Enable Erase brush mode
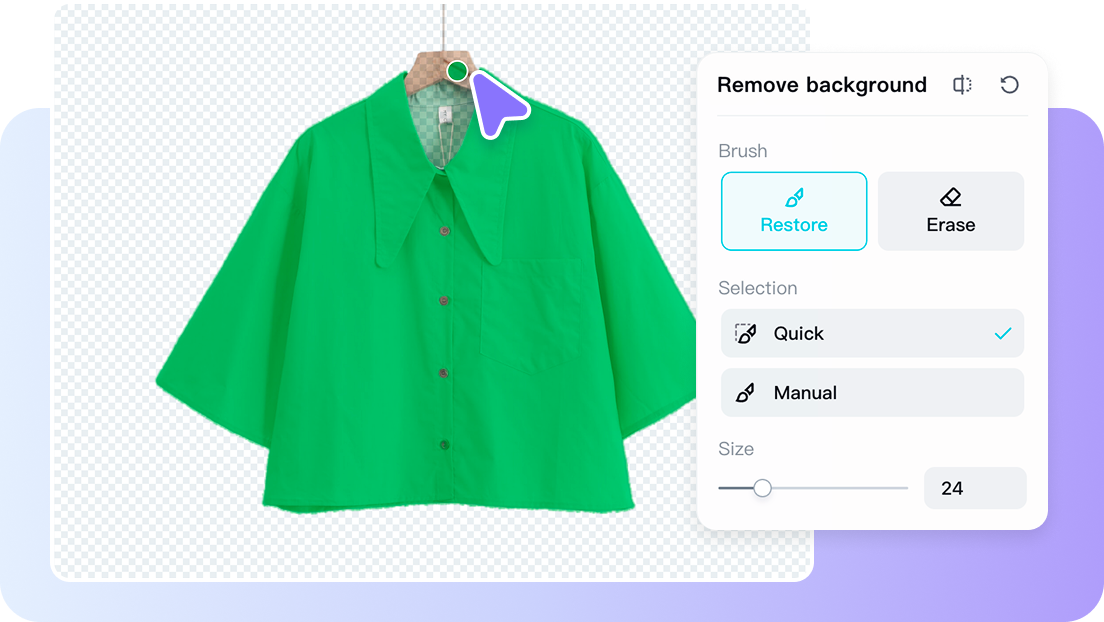The width and height of the screenshot is (1104, 622). (950, 211)
